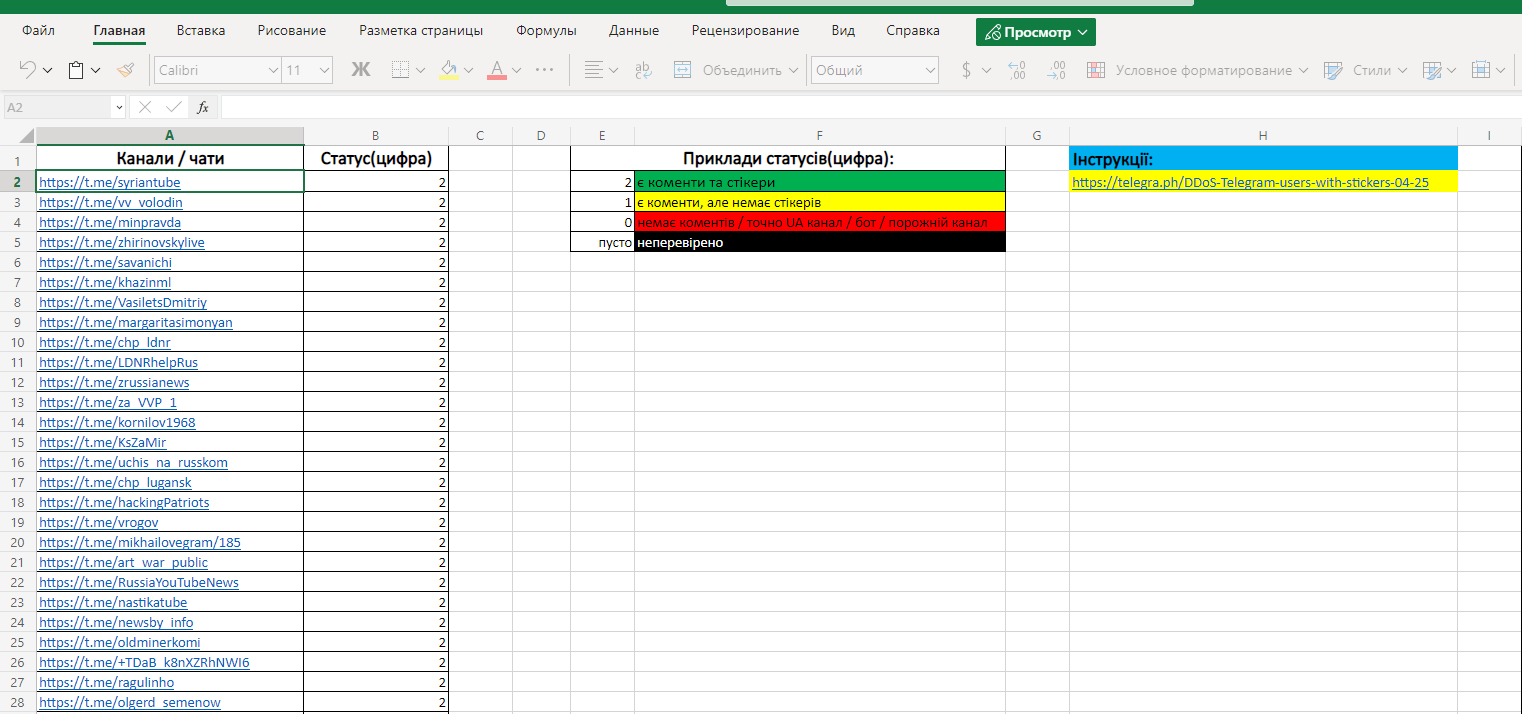Click inside the formula bar field

(x=870, y=107)
